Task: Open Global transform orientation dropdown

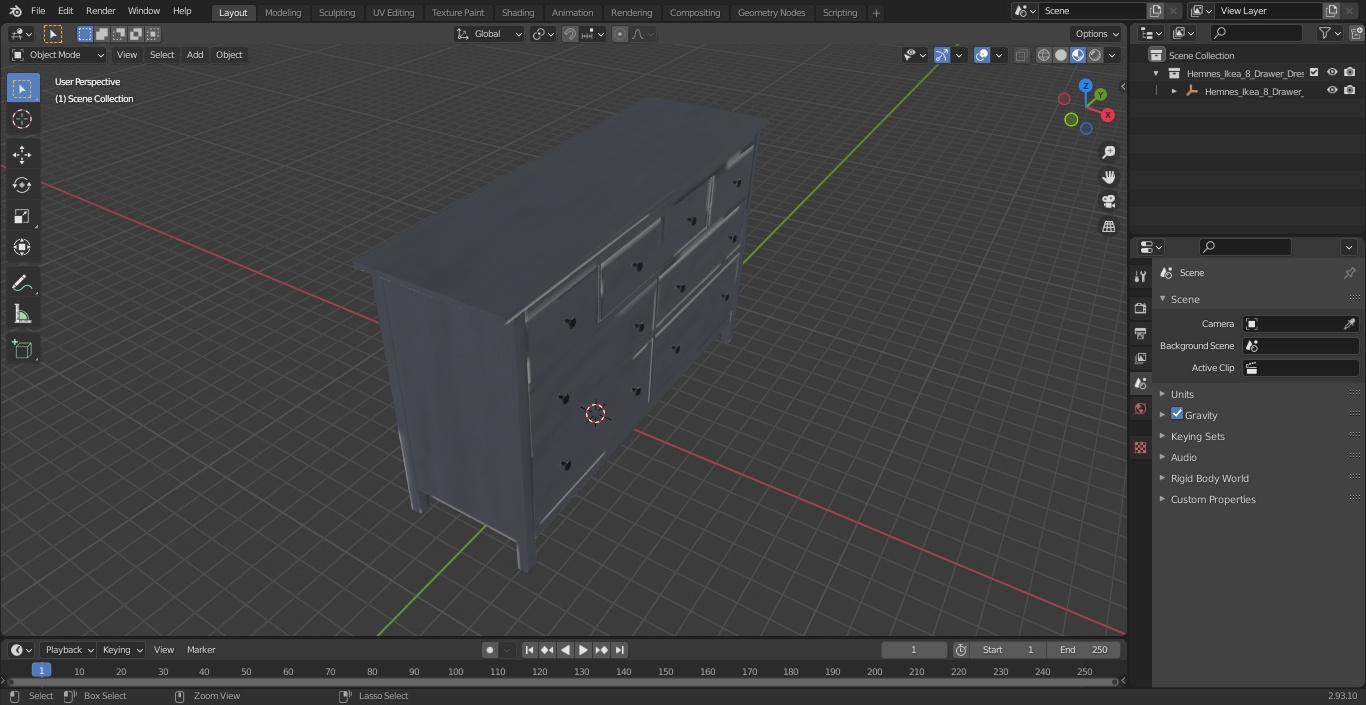Action: click(490, 34)
